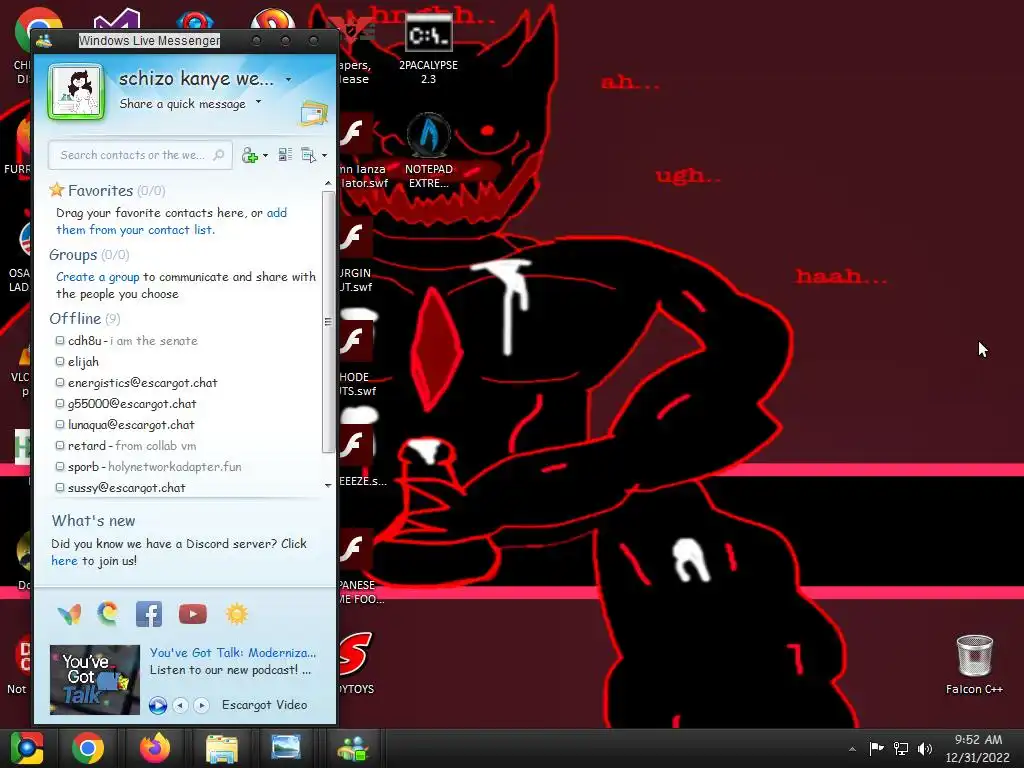
Task: Select contact g55000@escargot.chat
Action: click(132, 404)
